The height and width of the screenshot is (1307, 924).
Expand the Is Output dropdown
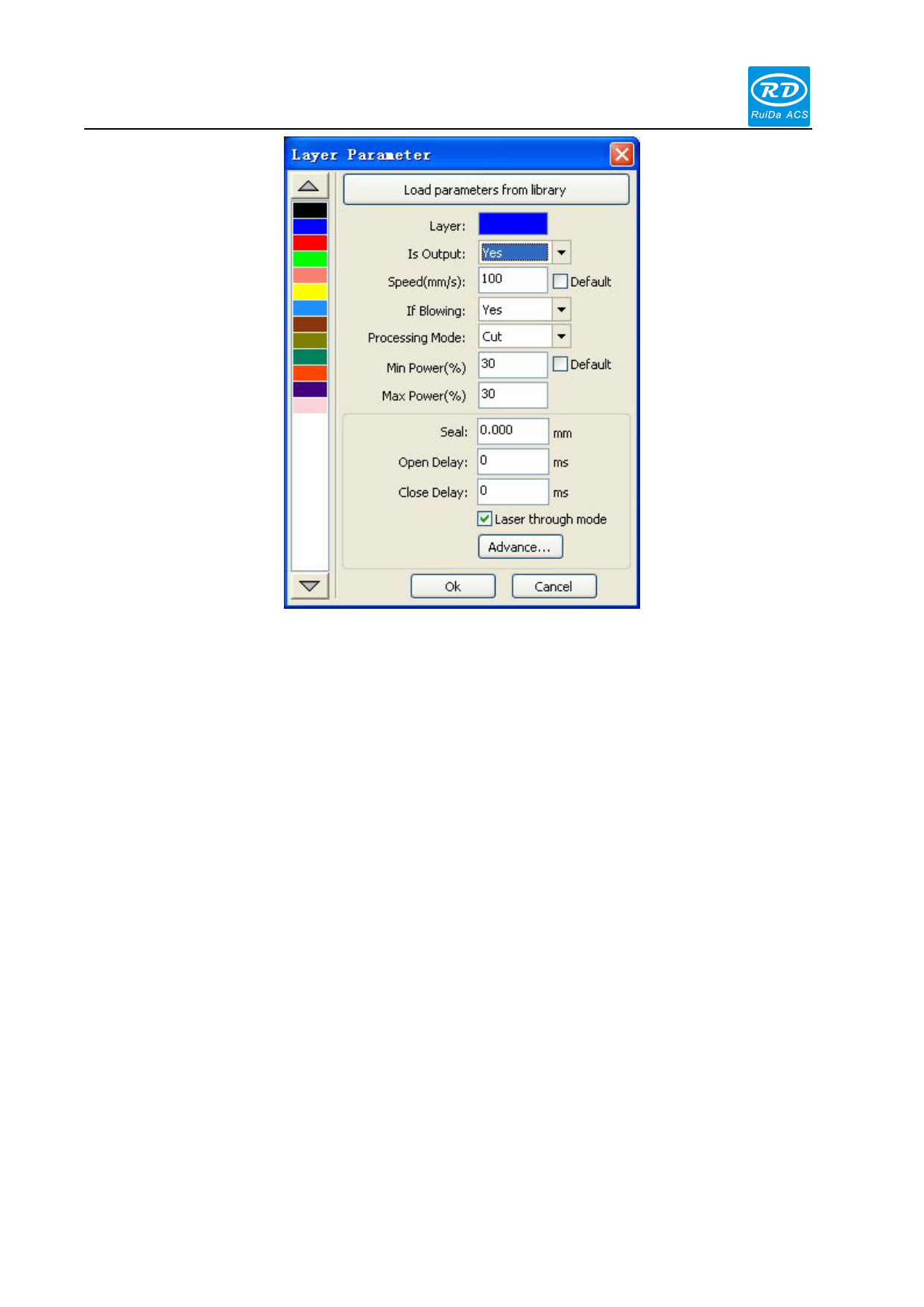pyautogui.click(x=562, y=253)
